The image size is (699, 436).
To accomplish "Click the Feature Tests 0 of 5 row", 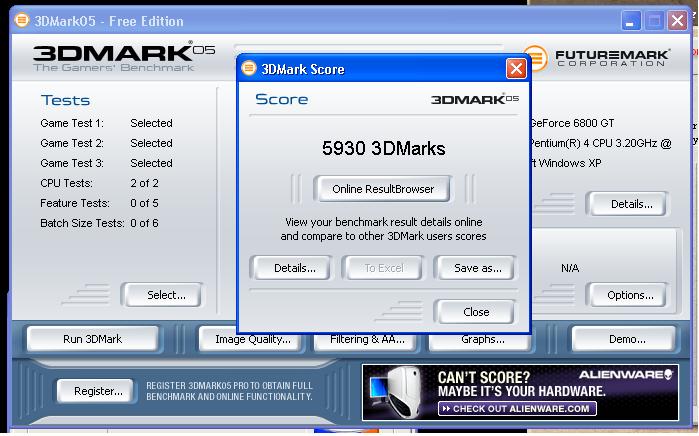I will [x=99, y=203].
